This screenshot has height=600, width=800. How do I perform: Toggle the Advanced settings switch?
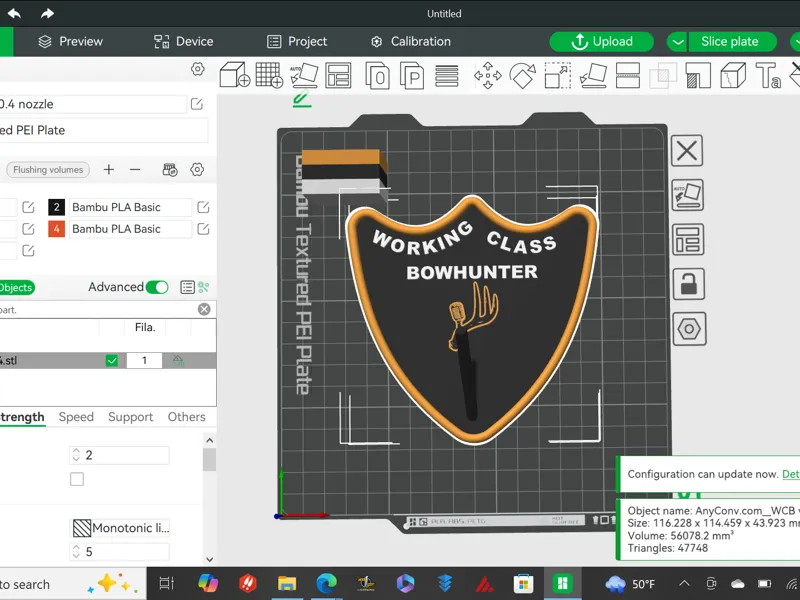pos(157,287)
